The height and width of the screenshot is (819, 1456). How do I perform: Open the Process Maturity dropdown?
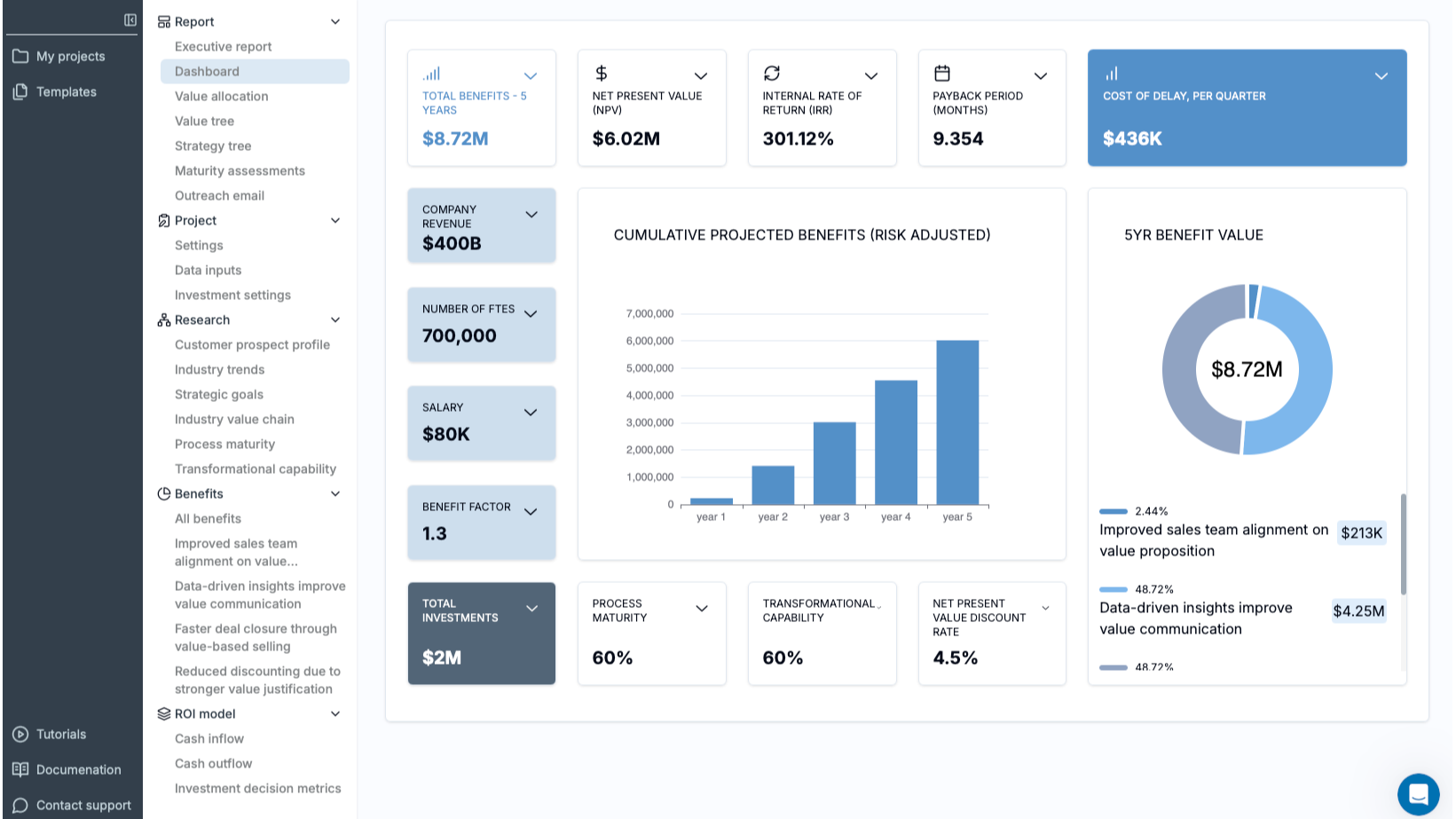click(x=701, y=609)
